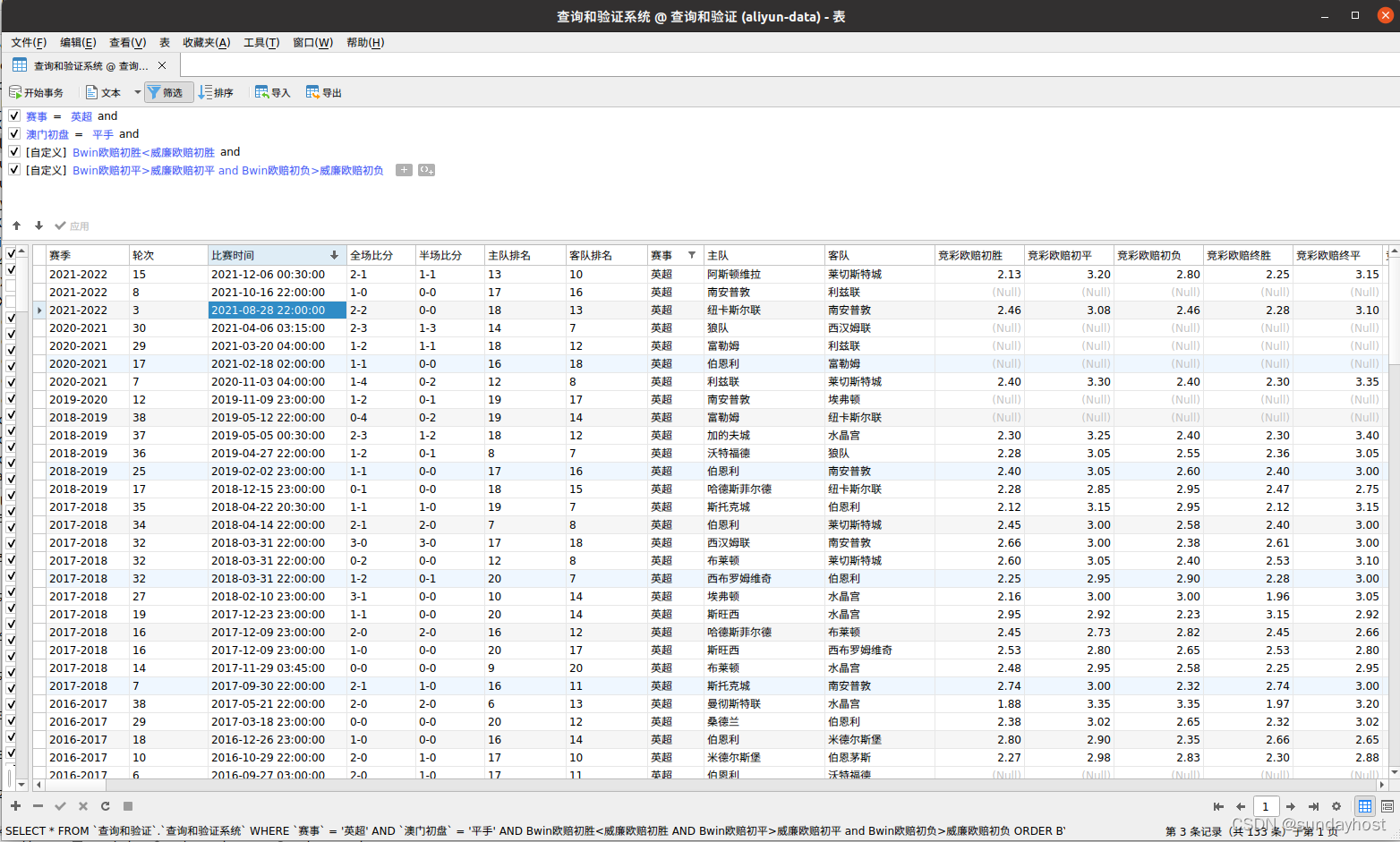
Task: Go to first page of records
Action: pyautogui.click(x=1218, y=806)
